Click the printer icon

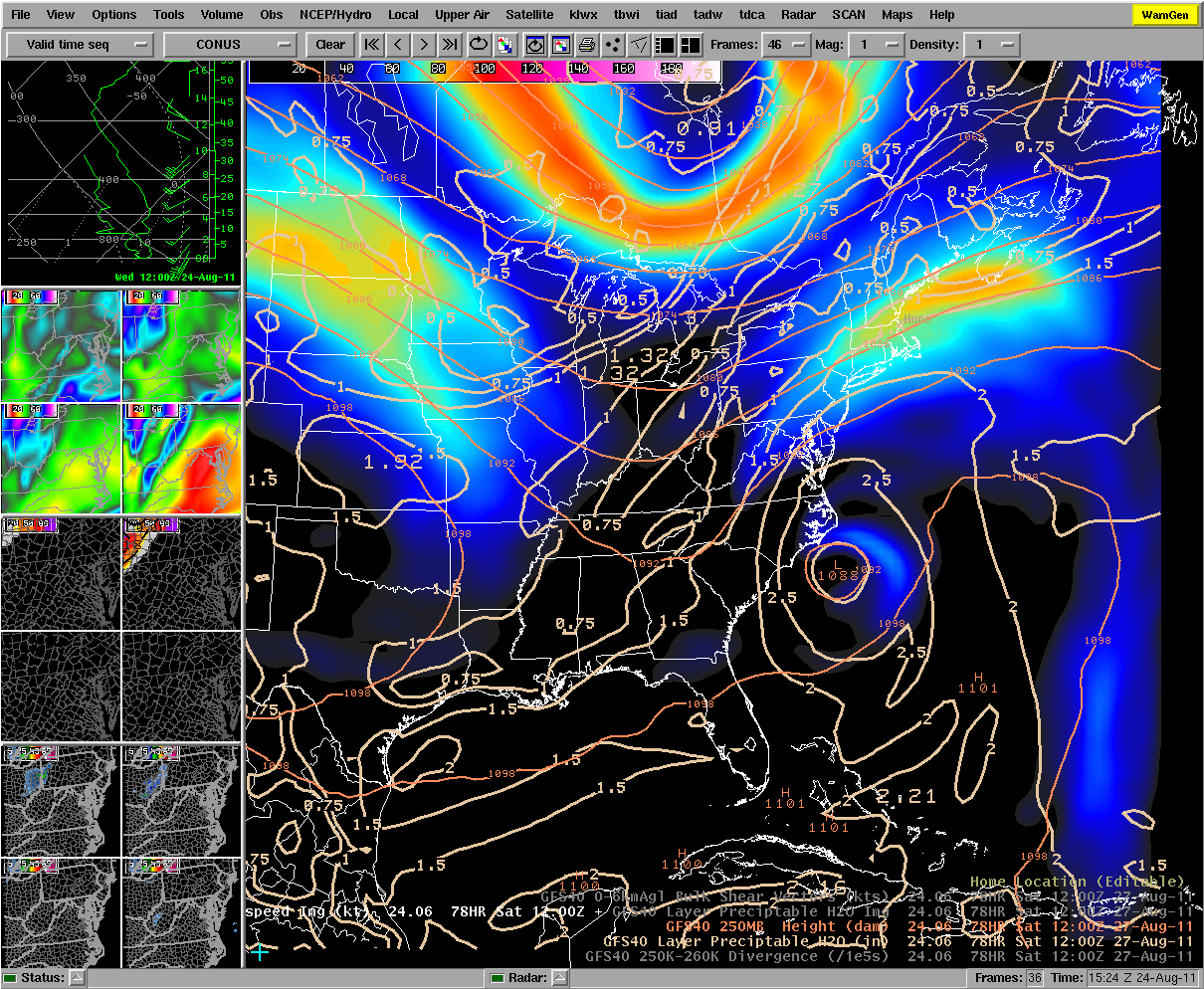587,45
